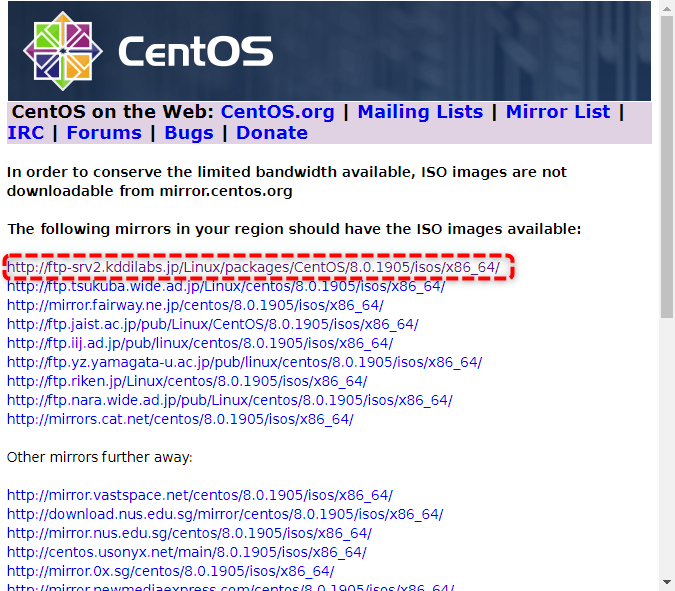Open the Donate link

point(272,133)
